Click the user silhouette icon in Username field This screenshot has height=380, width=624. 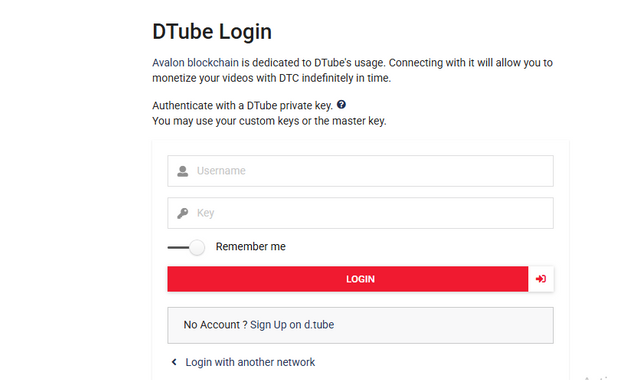tap(183, 171)
